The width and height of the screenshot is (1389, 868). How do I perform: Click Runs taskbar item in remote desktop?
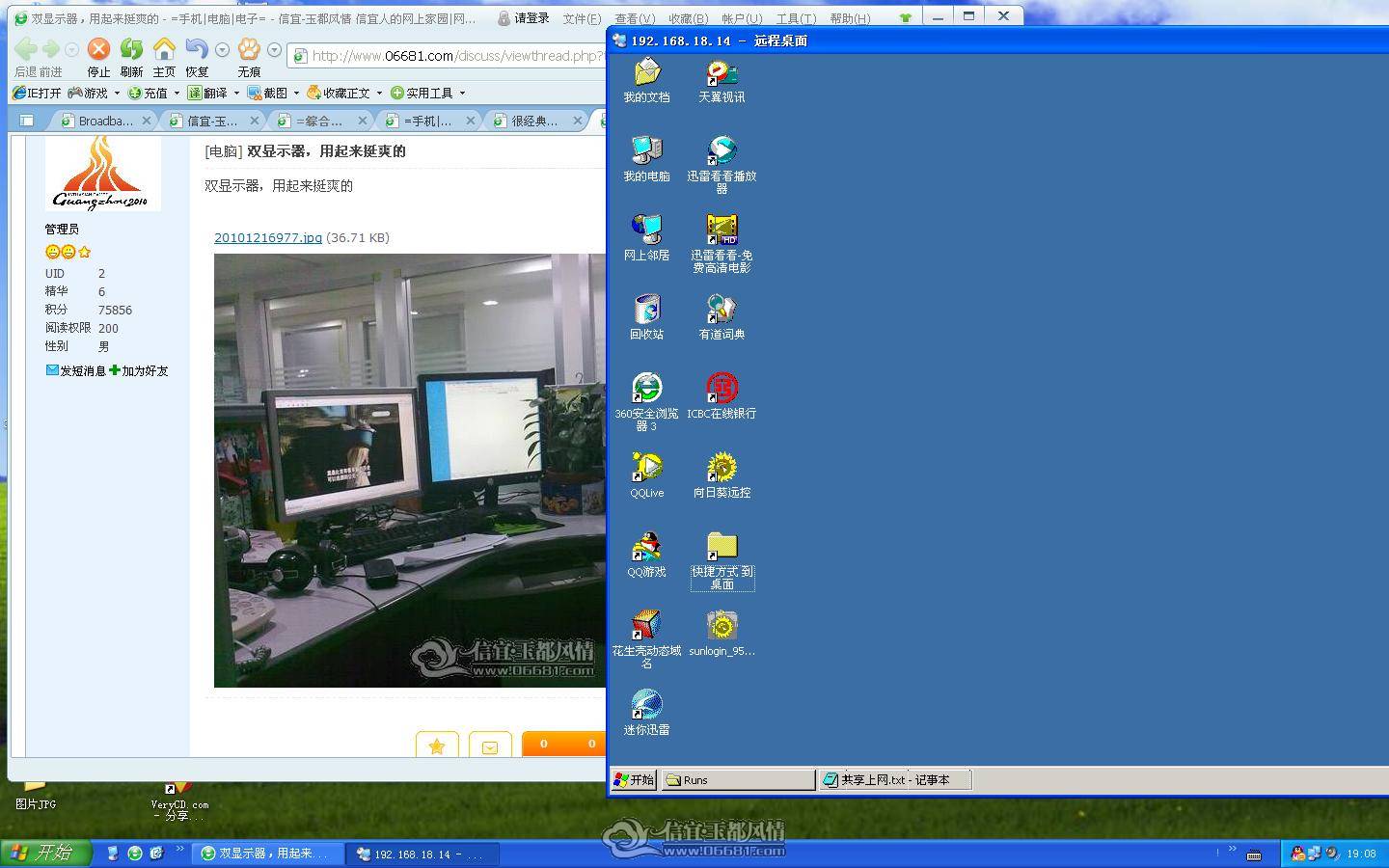pyautogui.click(x=739, y=780)
